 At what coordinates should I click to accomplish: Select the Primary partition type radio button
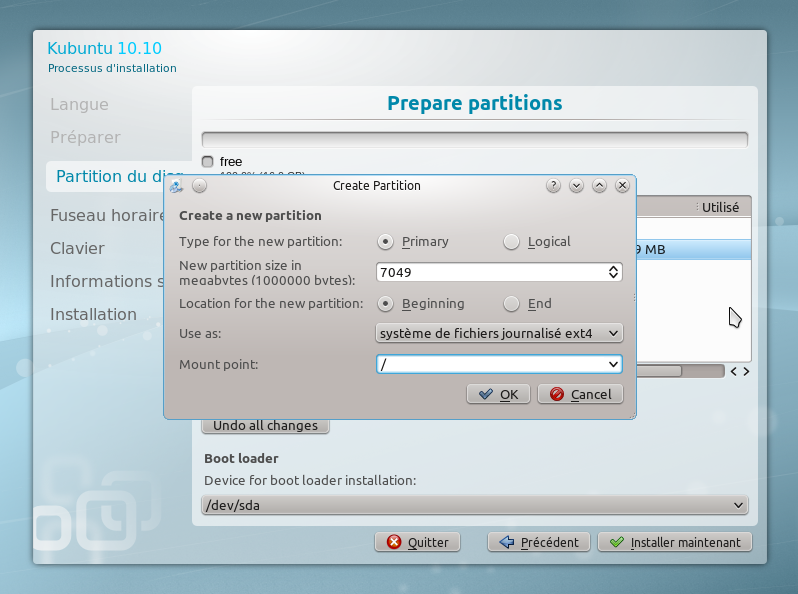tap(385, 242)
